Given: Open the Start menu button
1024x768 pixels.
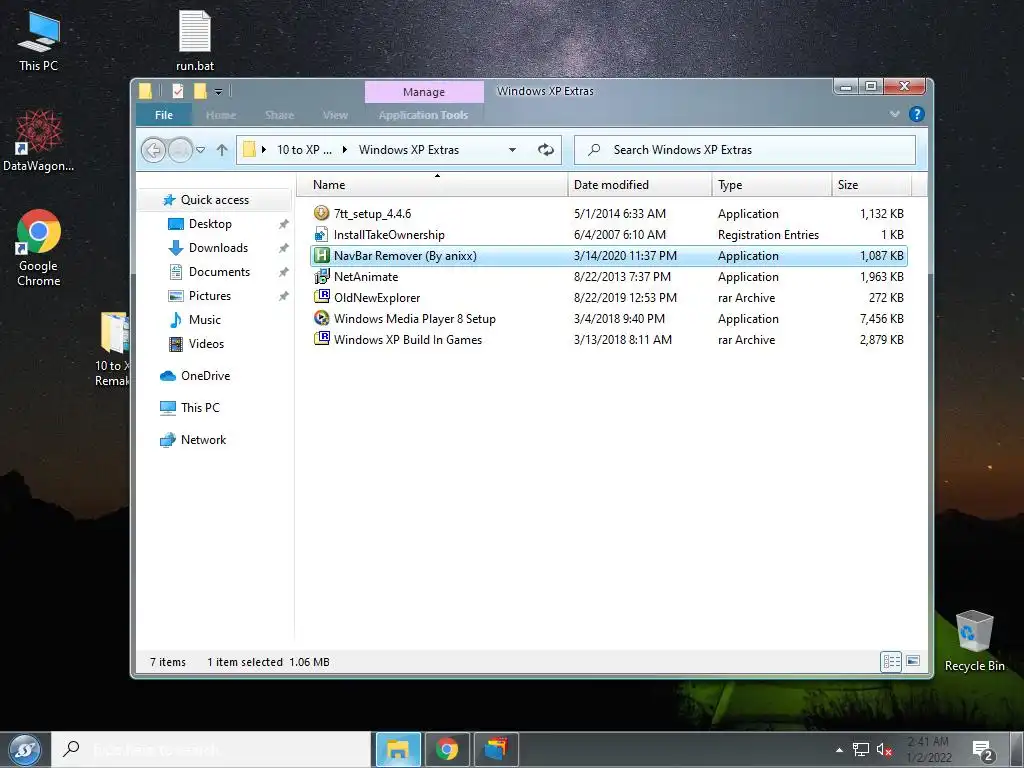Looking at the screenshot, I should [x=25, y=750].
